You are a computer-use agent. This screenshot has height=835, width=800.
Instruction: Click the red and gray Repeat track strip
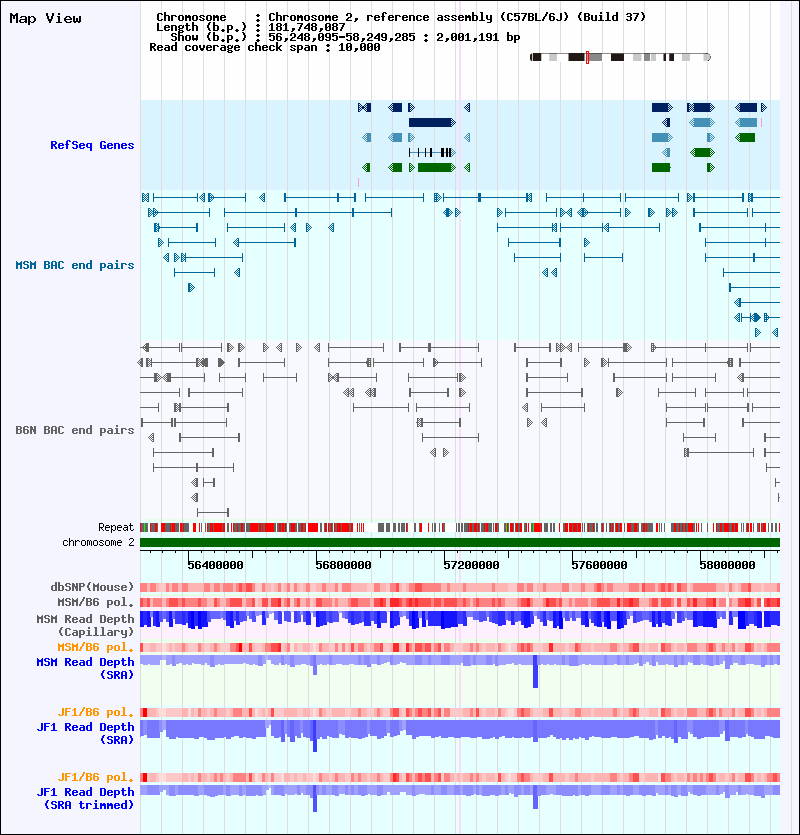click(x=460, y=528)
